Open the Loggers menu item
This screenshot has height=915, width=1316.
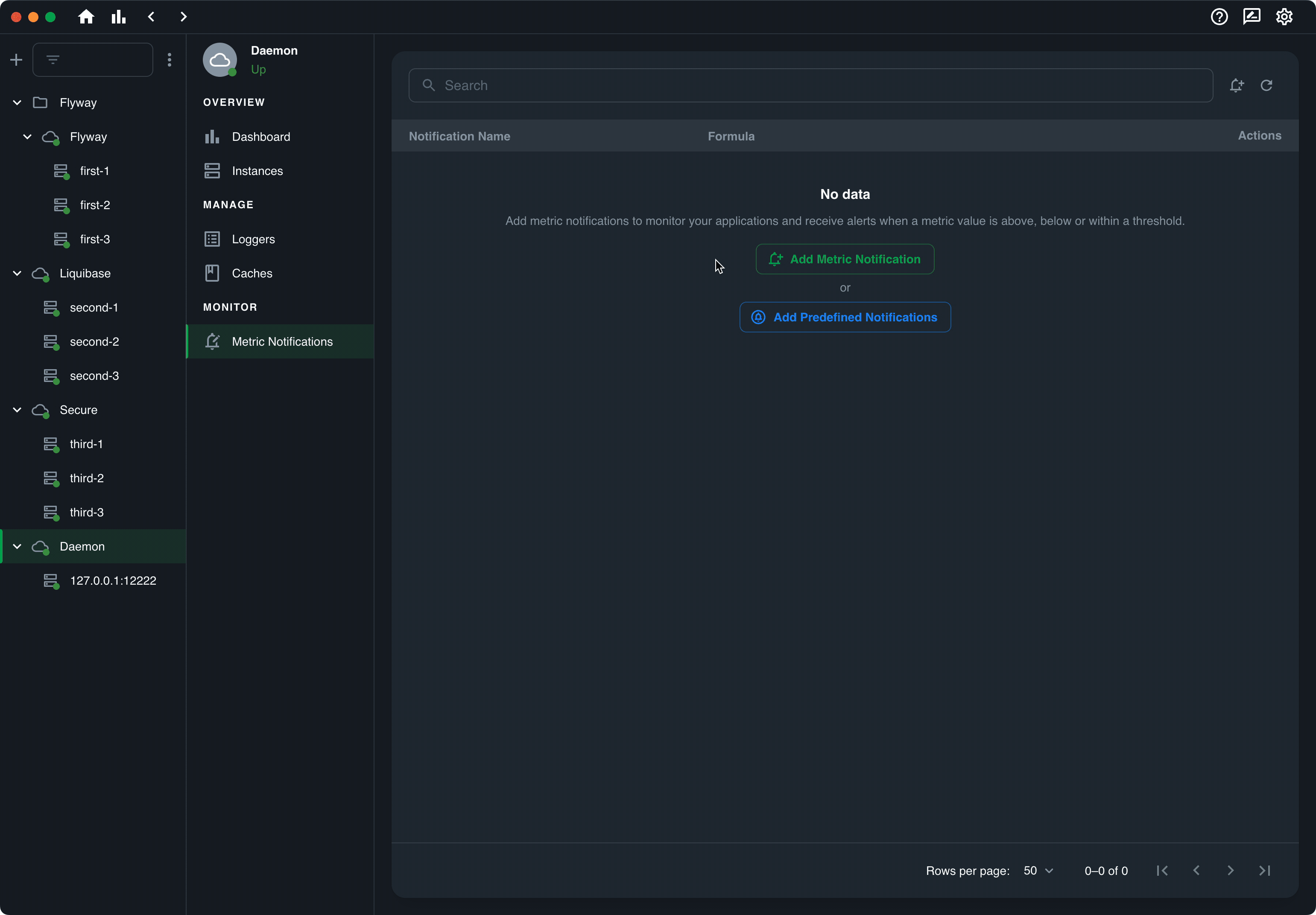[253, 239]
